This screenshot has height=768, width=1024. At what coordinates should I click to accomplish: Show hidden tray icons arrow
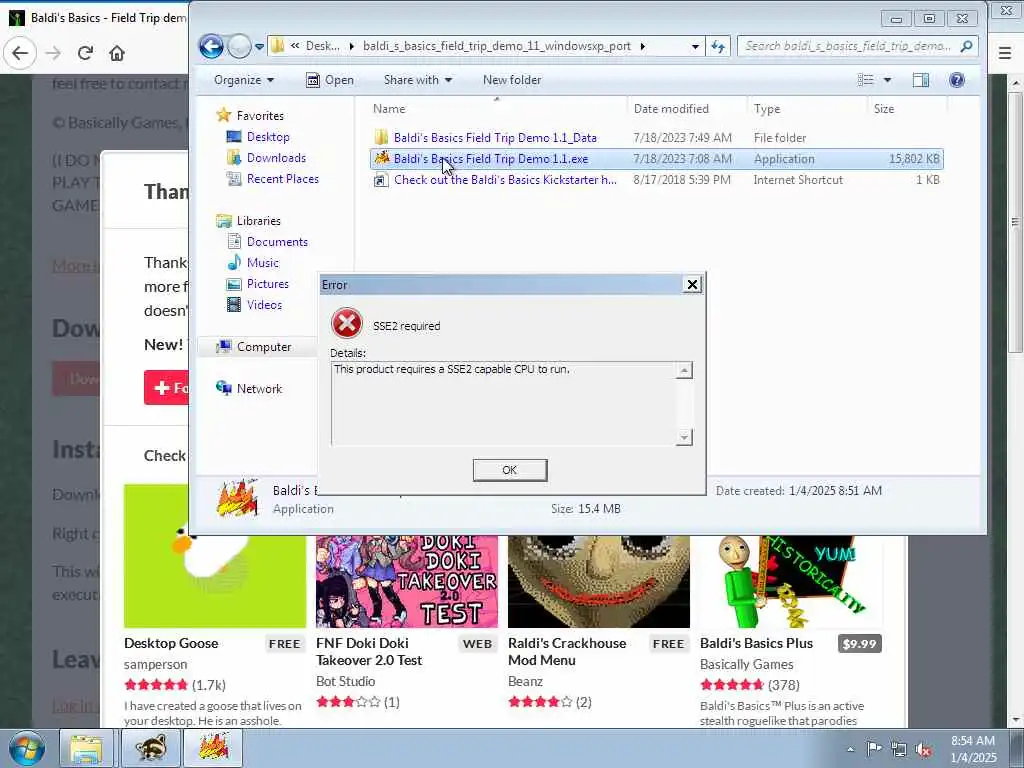pyautogui.click(x=850, y=749)
